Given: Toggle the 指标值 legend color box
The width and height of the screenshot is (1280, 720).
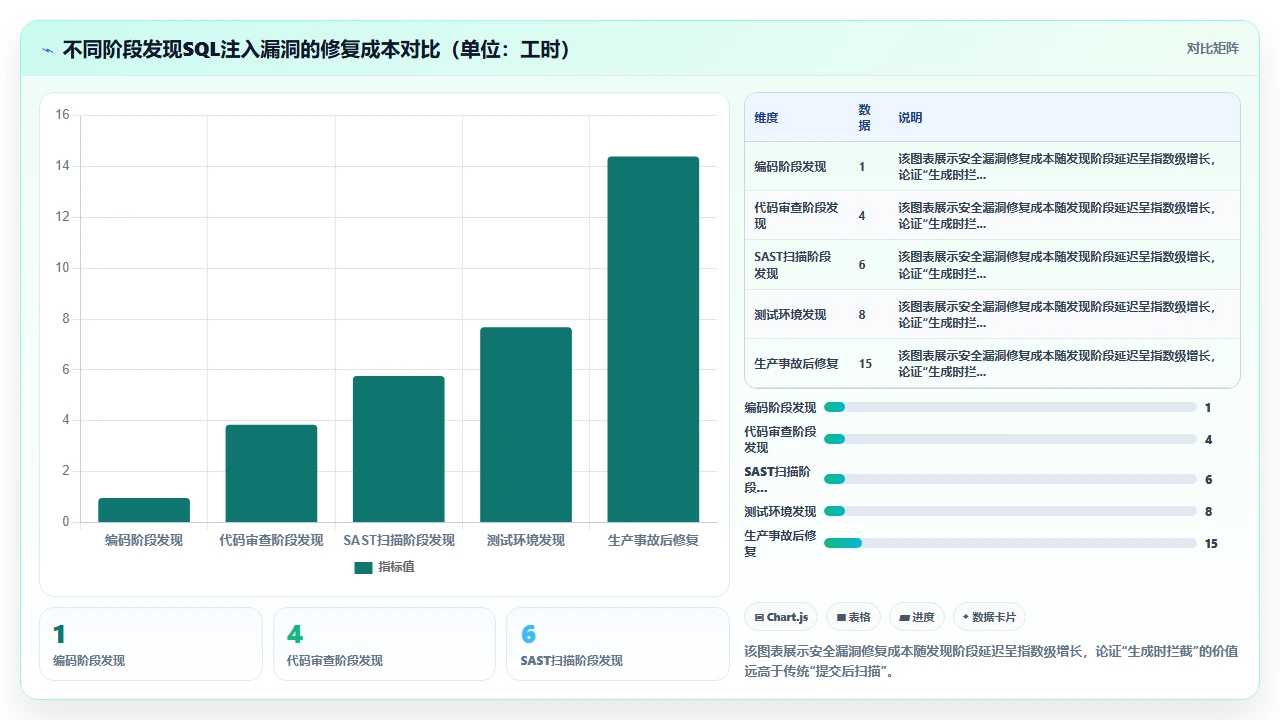Looking at the screenshot, I should tap(363, 567).
